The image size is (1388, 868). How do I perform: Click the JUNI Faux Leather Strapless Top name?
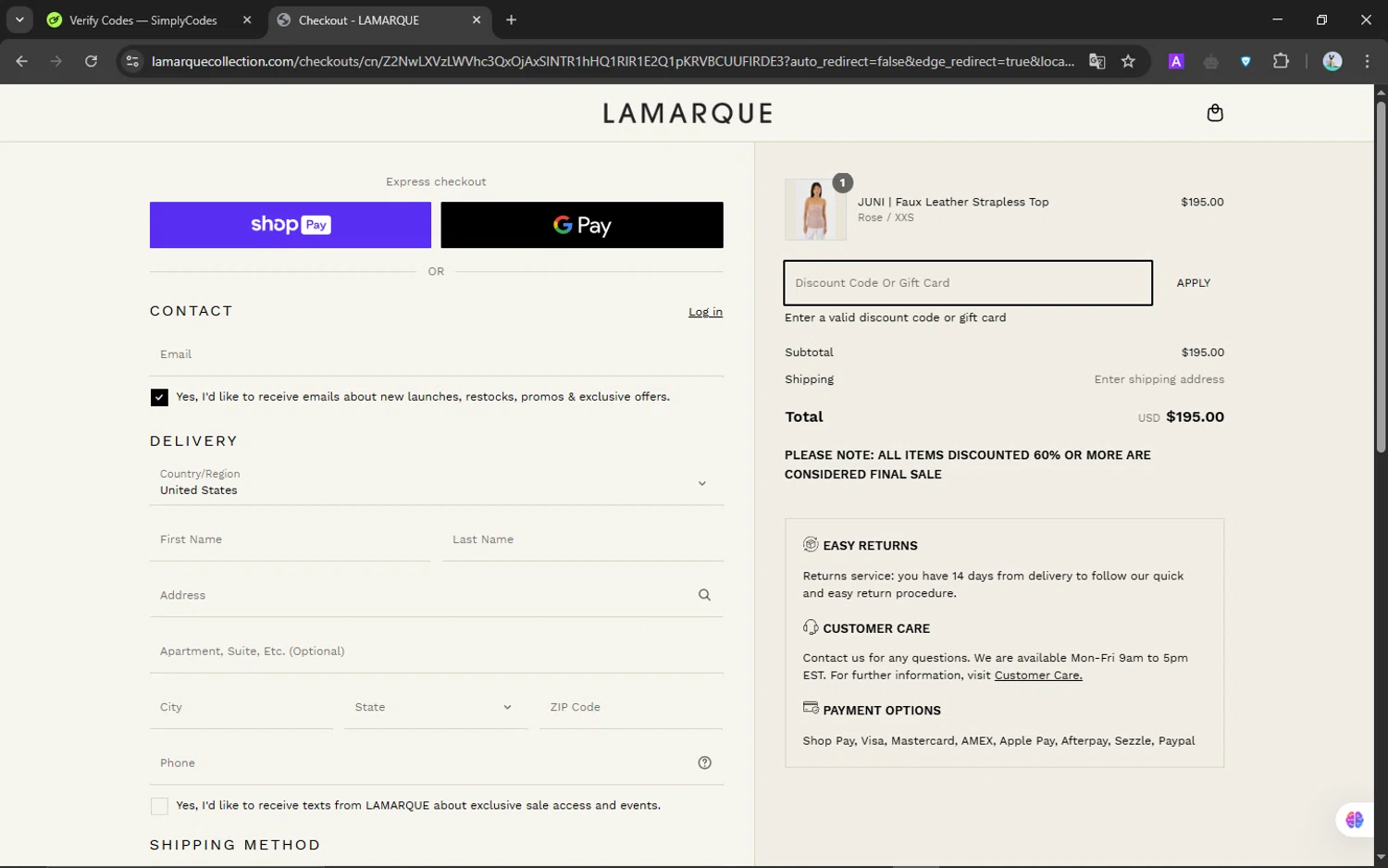click(953, 202)
